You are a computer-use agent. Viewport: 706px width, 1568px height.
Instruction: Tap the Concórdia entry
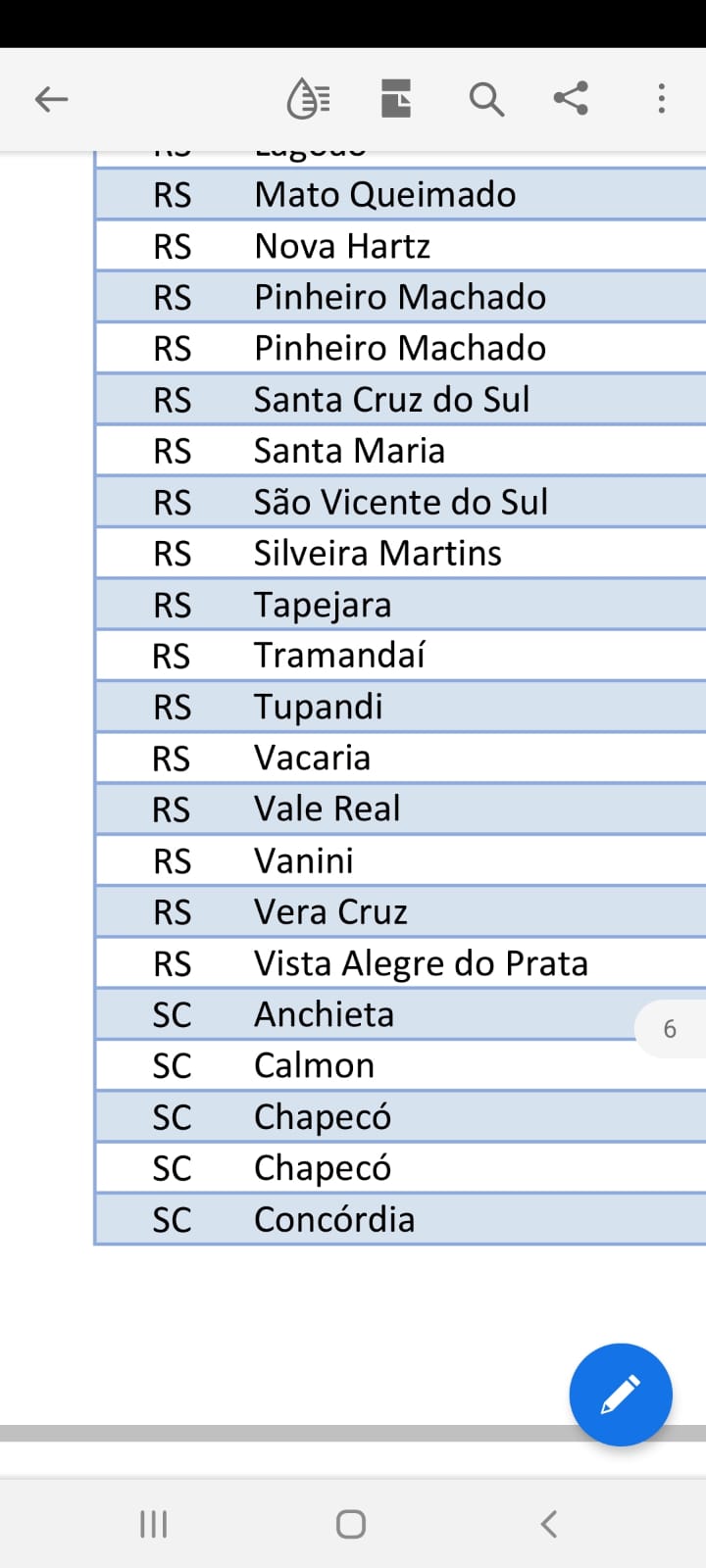click(x=334, y=1219)
